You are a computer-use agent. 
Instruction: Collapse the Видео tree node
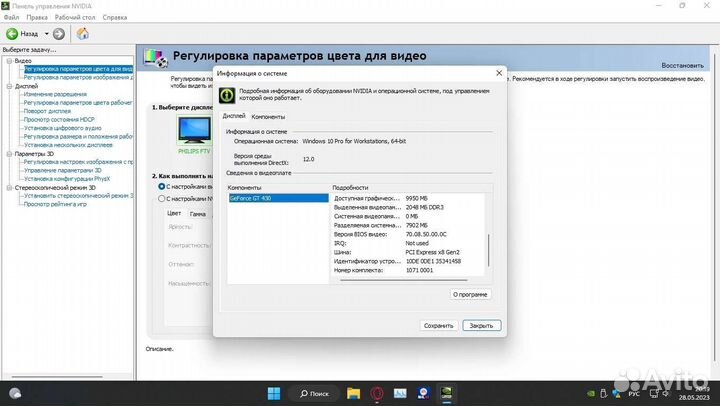tap(9, 61)
